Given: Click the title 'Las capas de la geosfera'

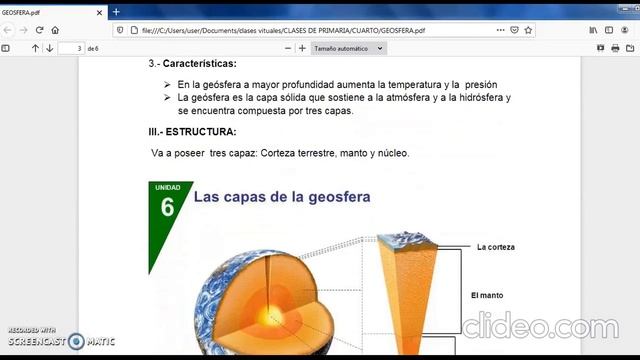Looking at the screenshot, I should tap(282, 197).
